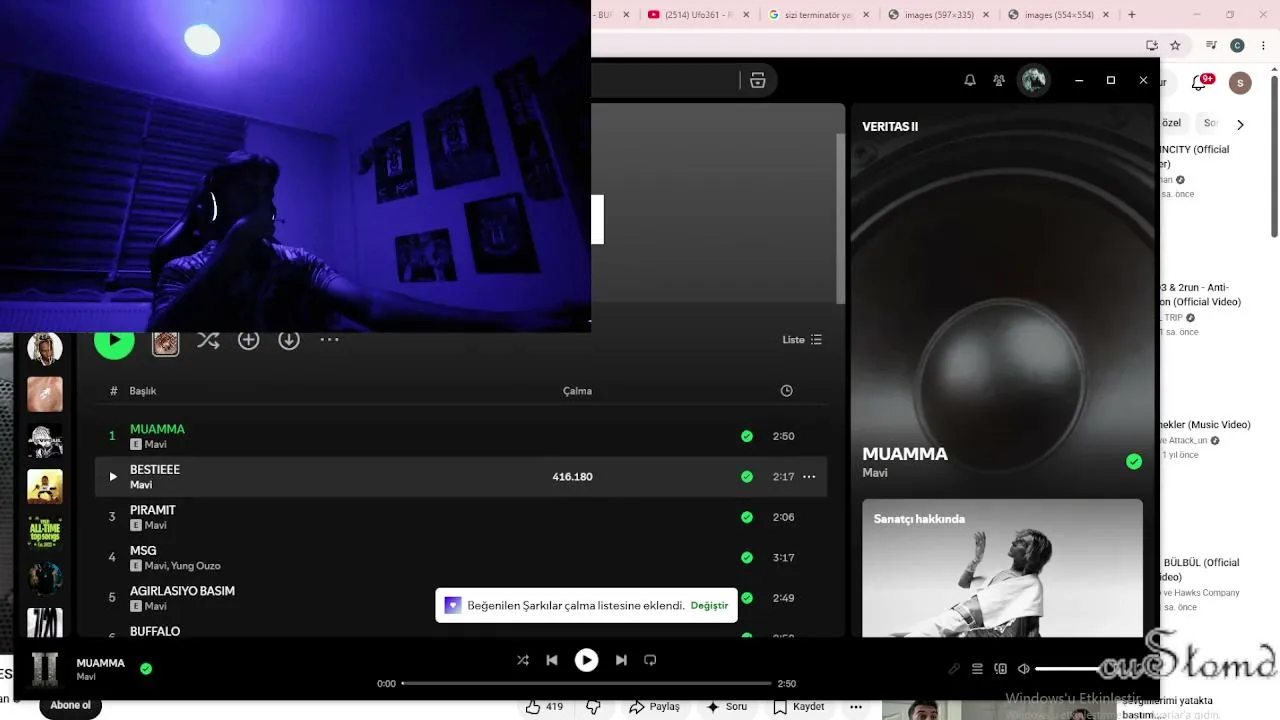
Task: Open Chrome media controls icon
Action: (x=1212, y=45)
